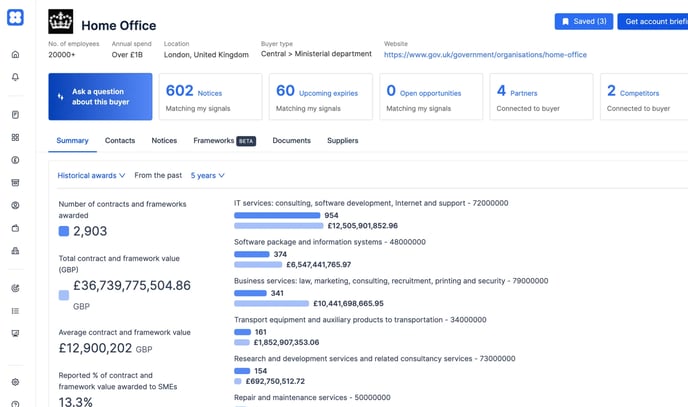Click the 'Over £1B' annual spend value
This screenshot has width=688, height=407.
127,55
